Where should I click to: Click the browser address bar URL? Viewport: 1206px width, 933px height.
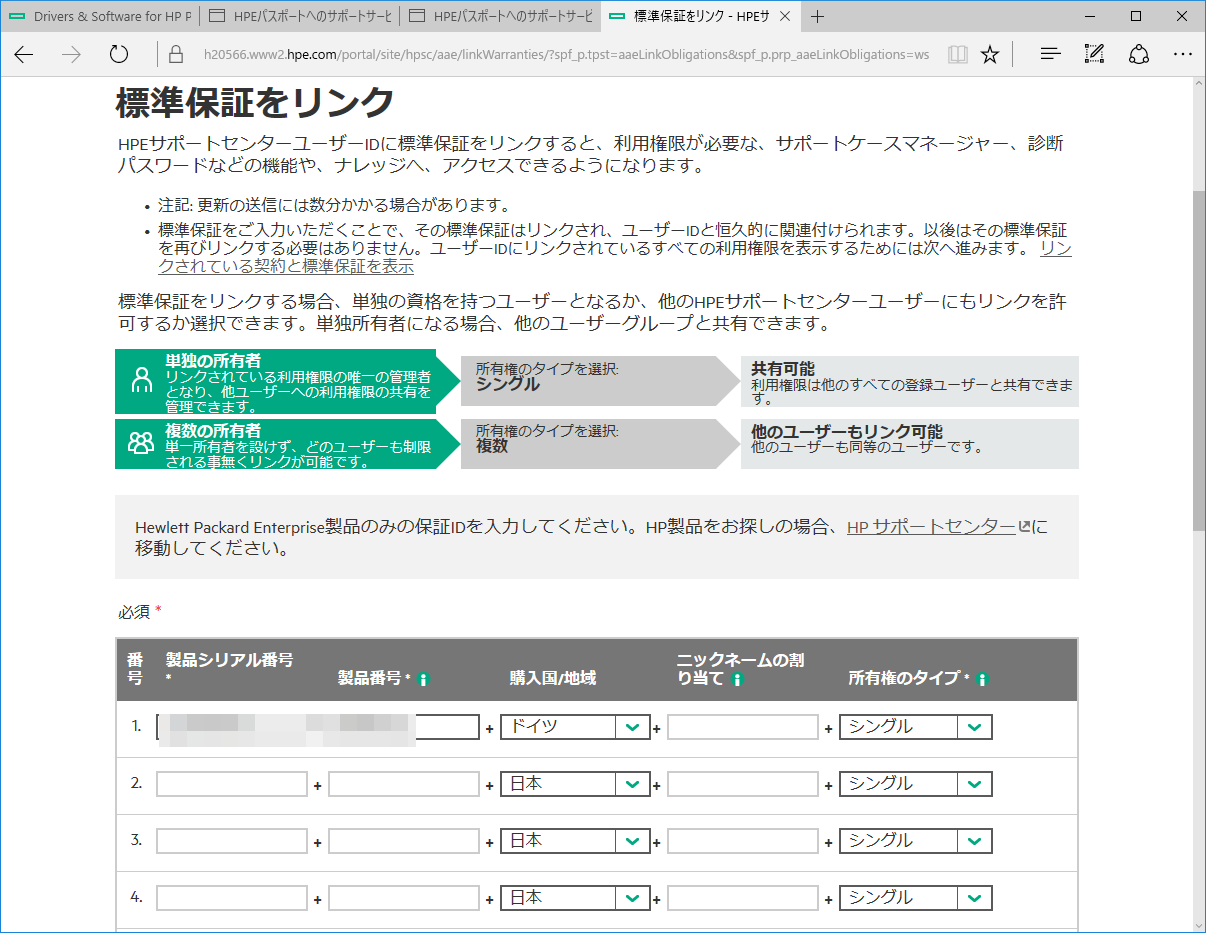(x=565, y=55)
